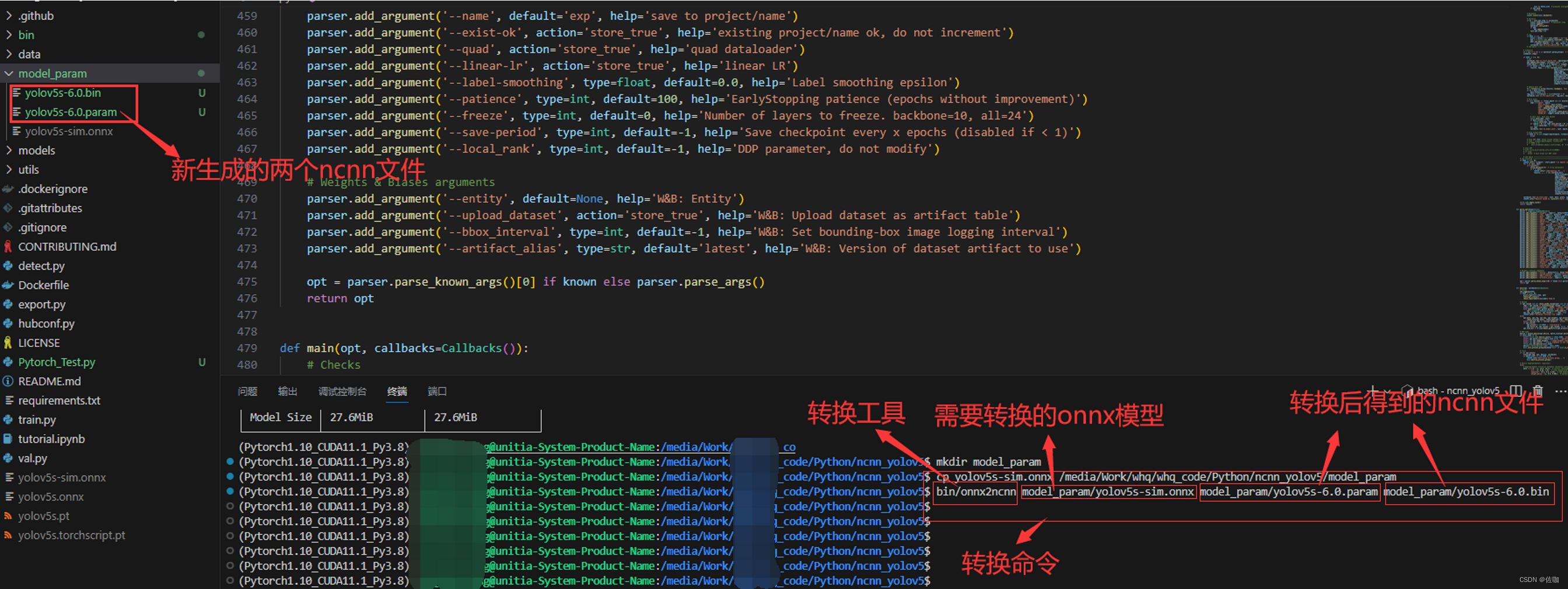Split the terminal panel
Screen dimensions: 1568x589
pos(1515,391)
